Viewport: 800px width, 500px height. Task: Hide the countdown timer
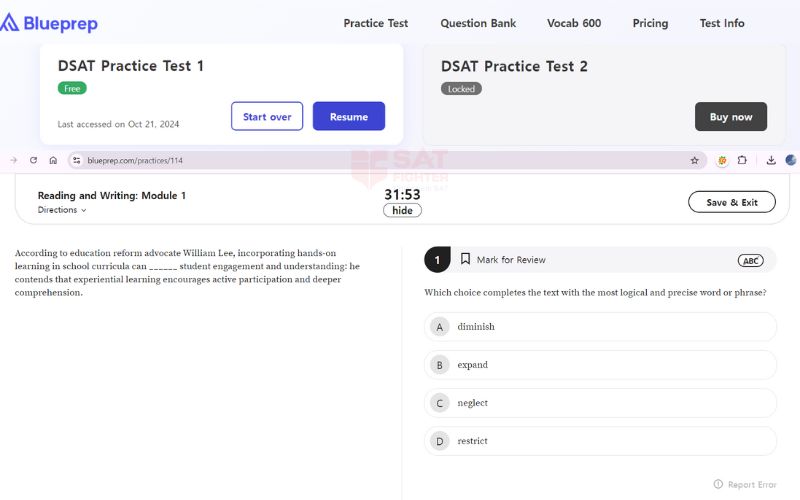pos(402,211)
